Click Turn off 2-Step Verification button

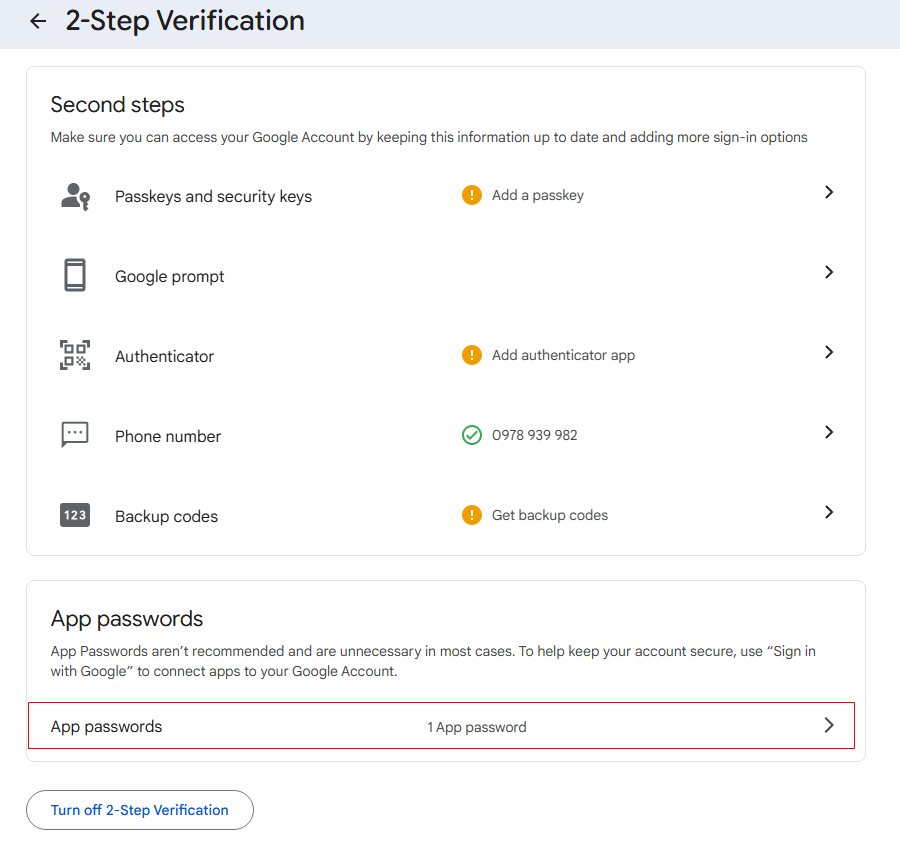click(x=140, y=810)
